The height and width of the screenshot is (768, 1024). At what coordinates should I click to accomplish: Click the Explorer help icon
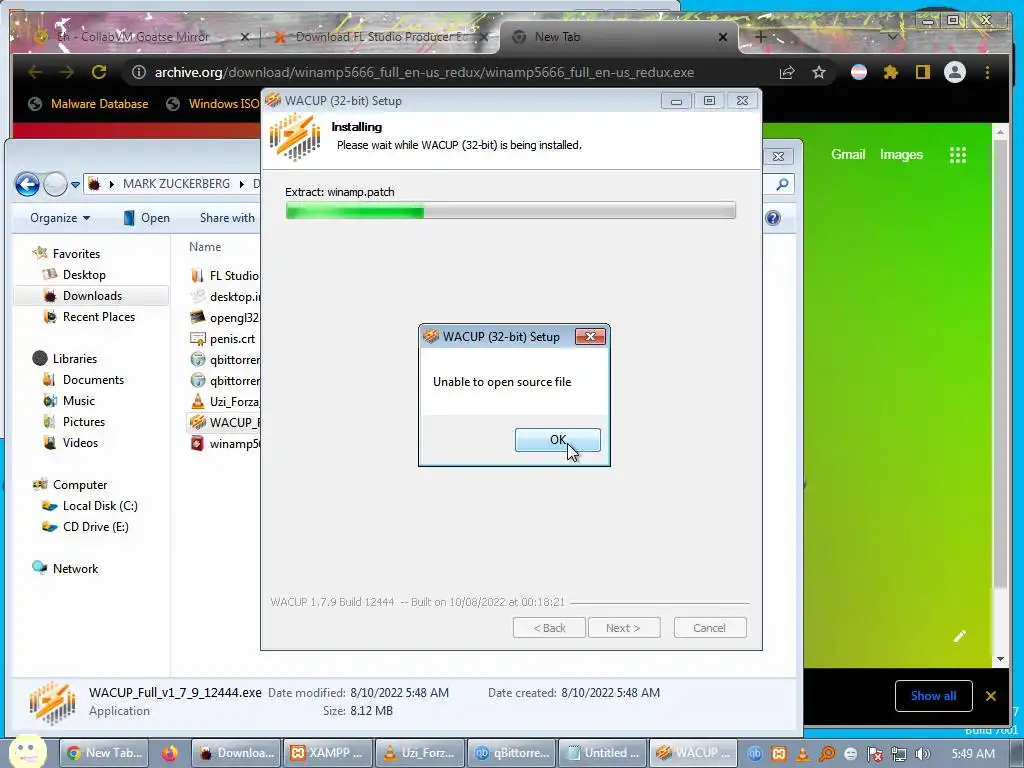(x=773, y=218)
